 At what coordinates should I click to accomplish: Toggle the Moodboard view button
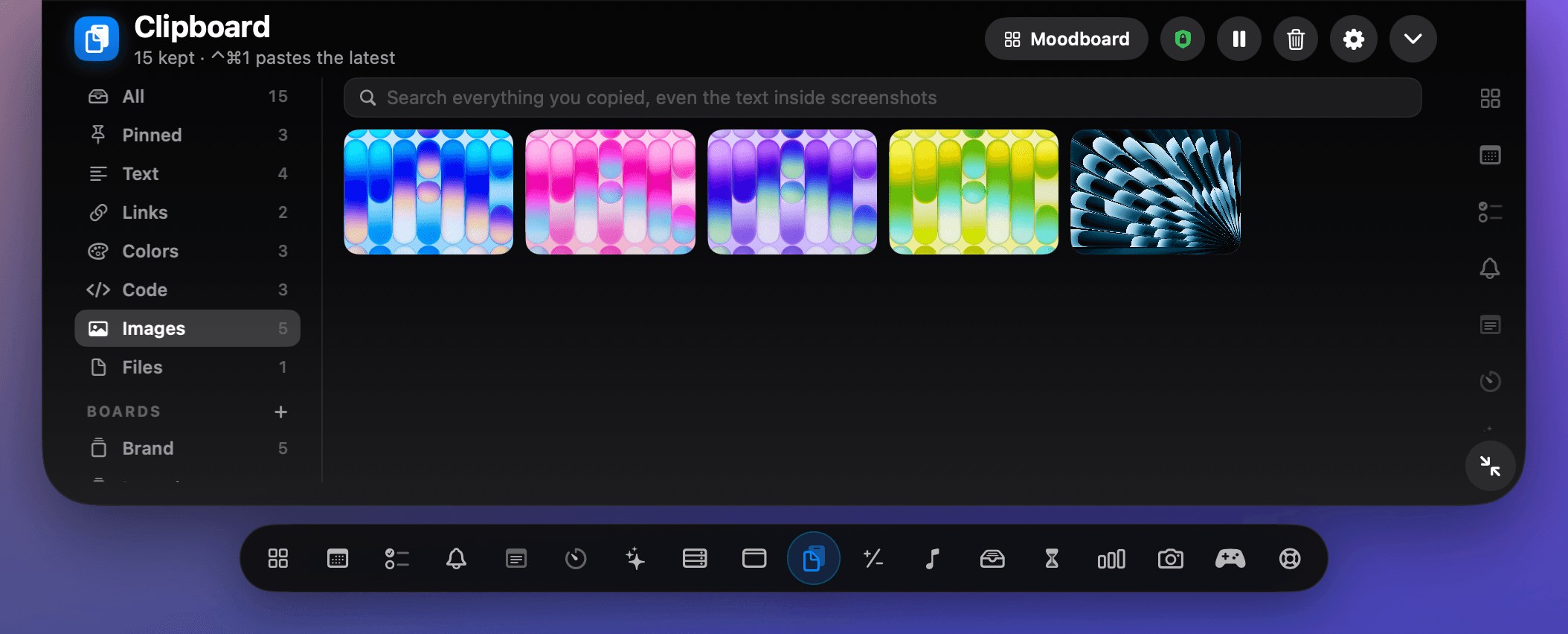(x=1067, y=39)
